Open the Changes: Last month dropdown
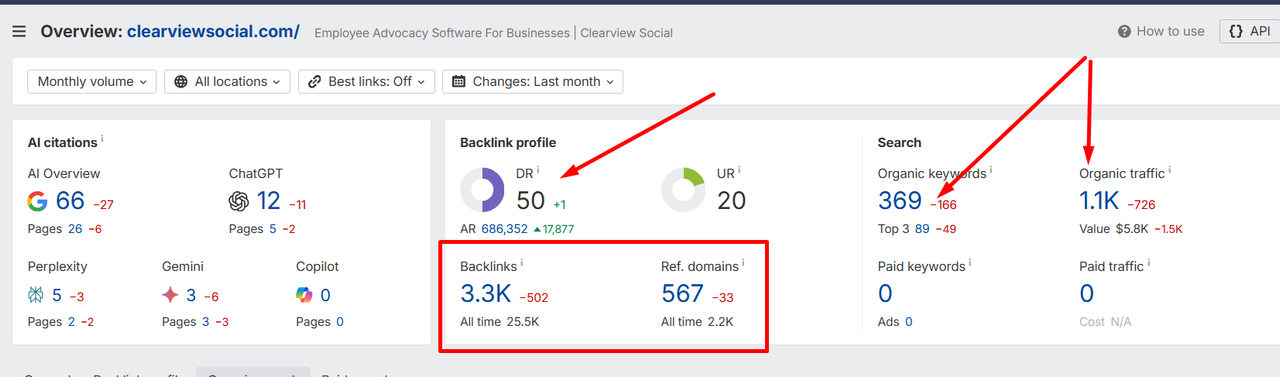Image resolution: width=1280 pixels, height=377 pixels. pyautogui.click(x=532, y=82)
